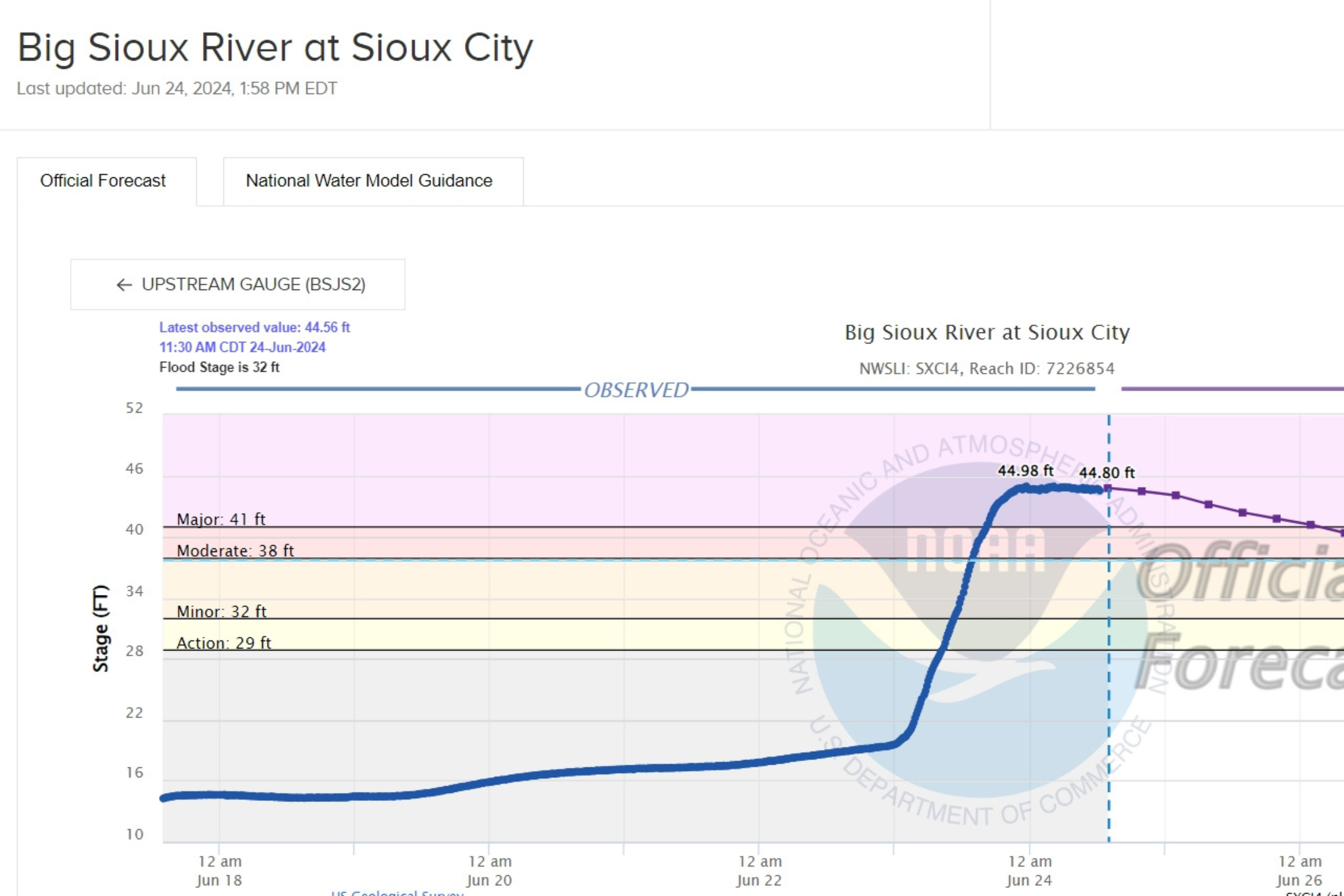The image size is (1344, 896).
Task: Click the OBSERVED legend label
Action: click(x=636, y=390)
